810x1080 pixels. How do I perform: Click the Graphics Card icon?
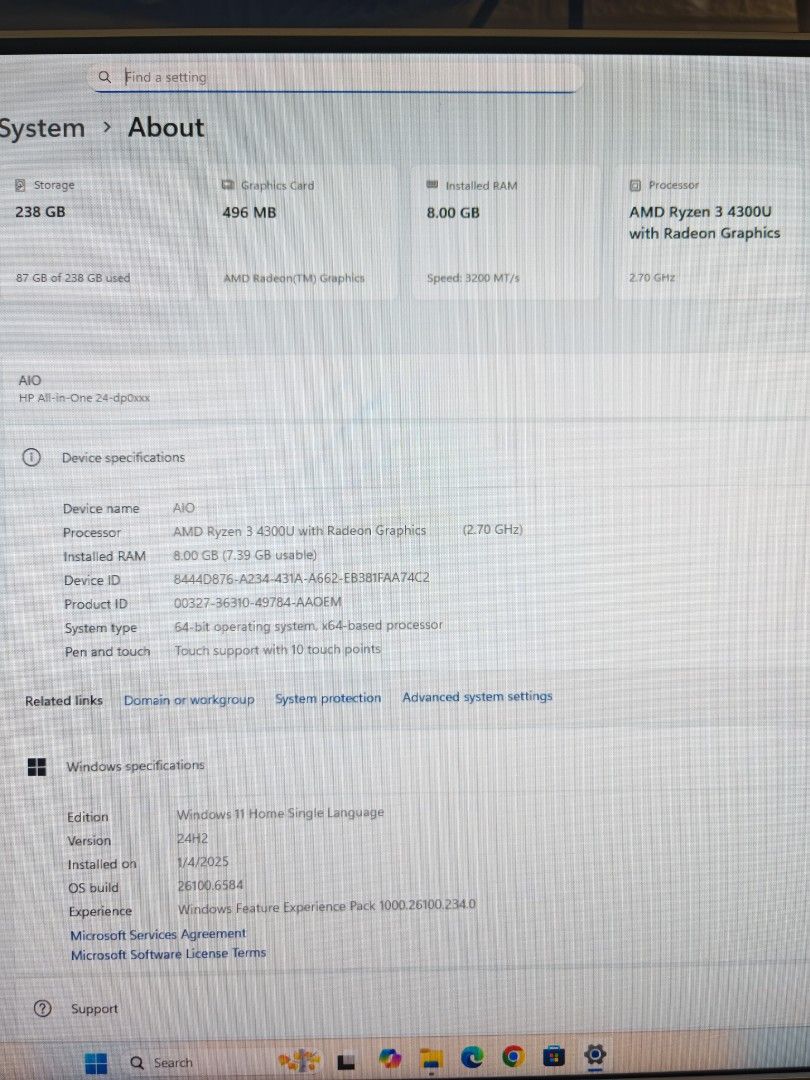[229, 185]
